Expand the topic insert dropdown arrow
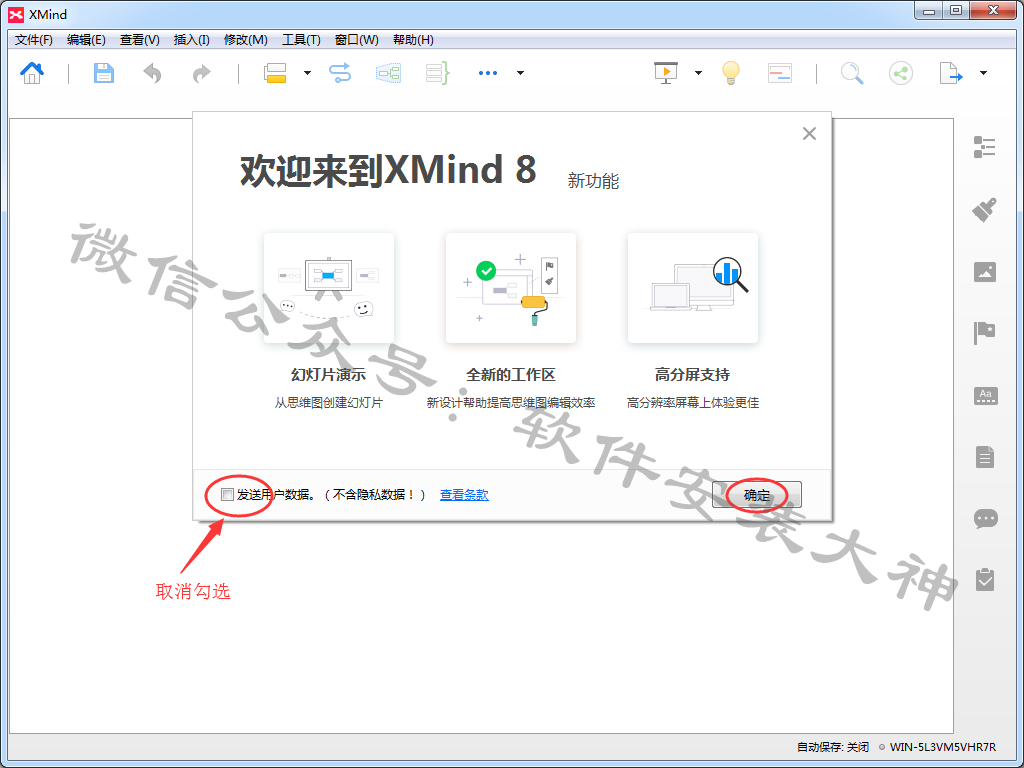Screen dimensions: 1024x768 pyautogui.click(x=307, y=73)
